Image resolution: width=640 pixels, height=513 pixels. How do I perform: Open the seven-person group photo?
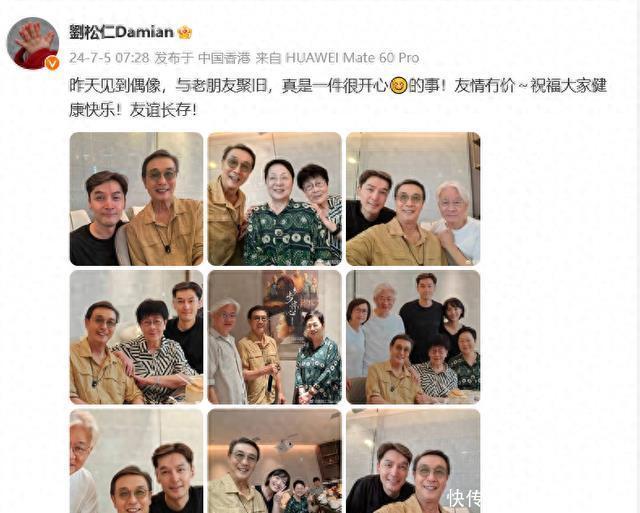click(413, 337)
